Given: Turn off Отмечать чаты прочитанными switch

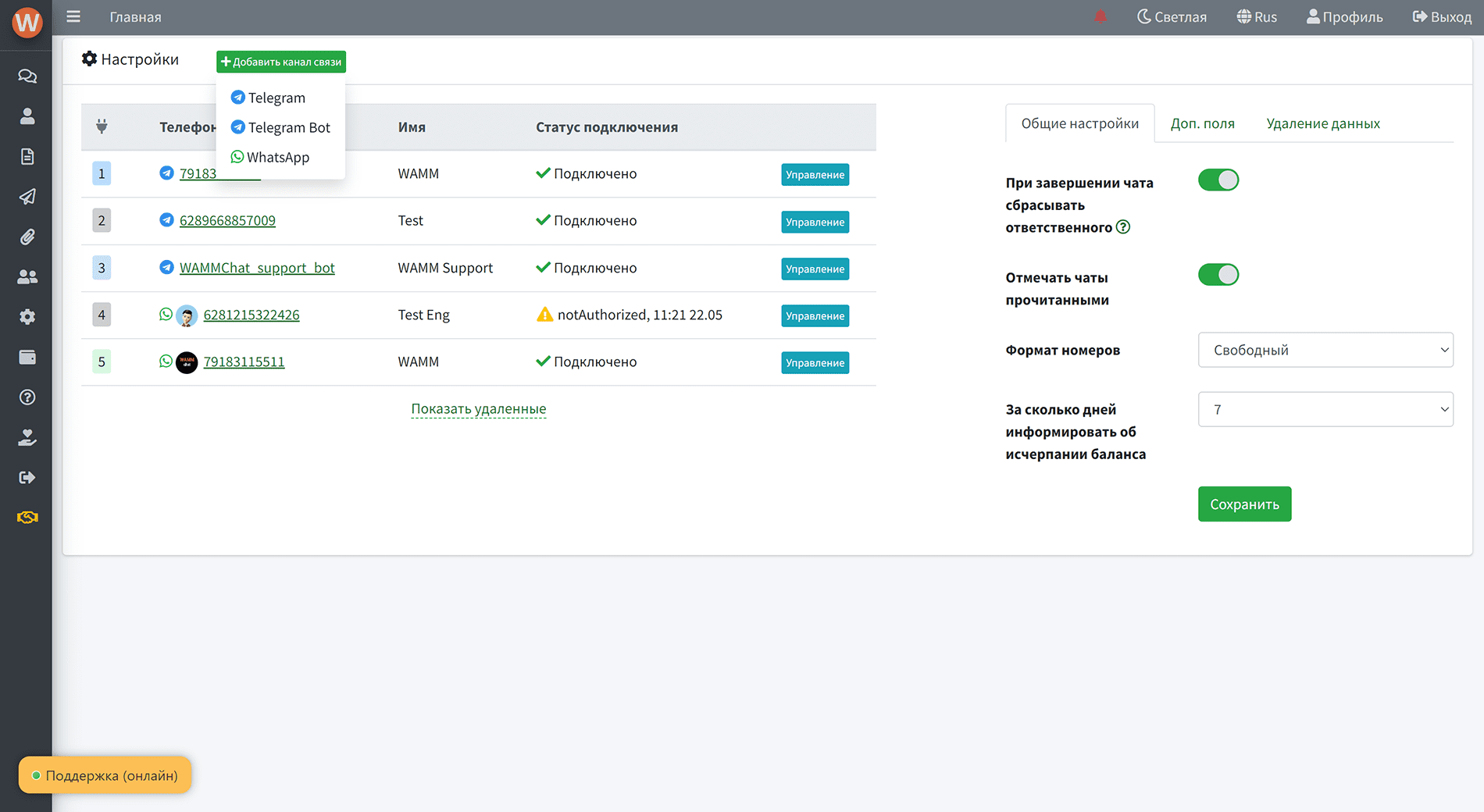Looking at the screenshot, I should tap(1218, 275).
